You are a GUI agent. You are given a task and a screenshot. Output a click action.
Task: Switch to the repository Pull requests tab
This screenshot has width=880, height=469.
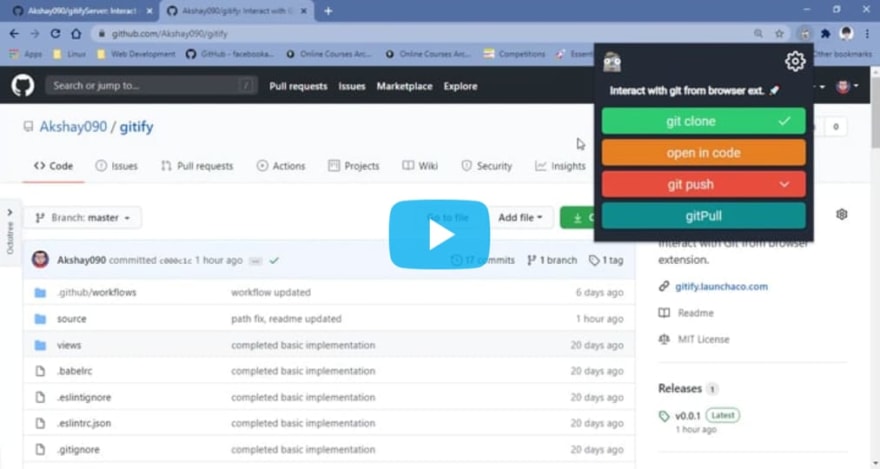point(197,166)
